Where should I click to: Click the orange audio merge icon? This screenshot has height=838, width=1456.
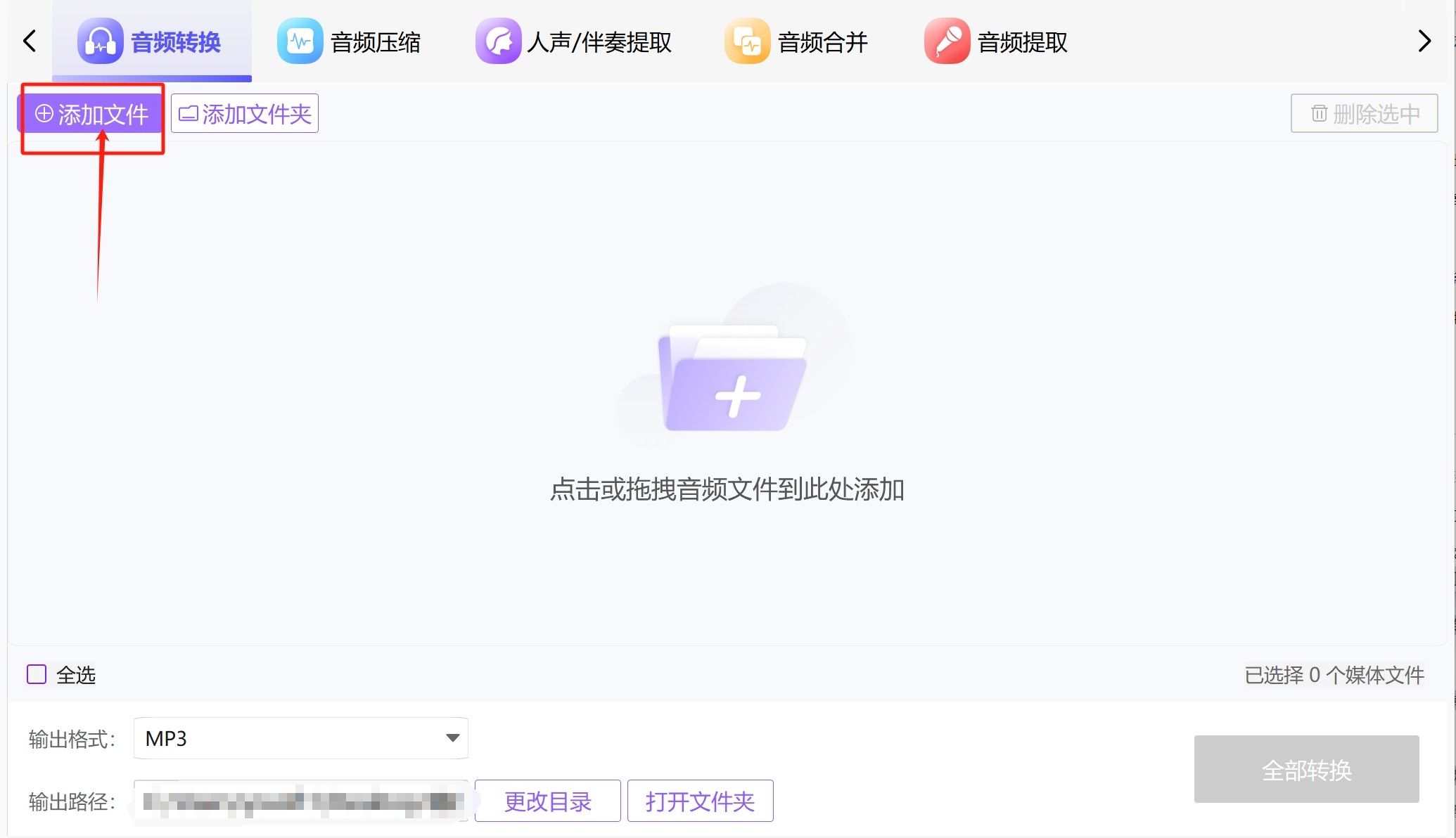(747, 41)
